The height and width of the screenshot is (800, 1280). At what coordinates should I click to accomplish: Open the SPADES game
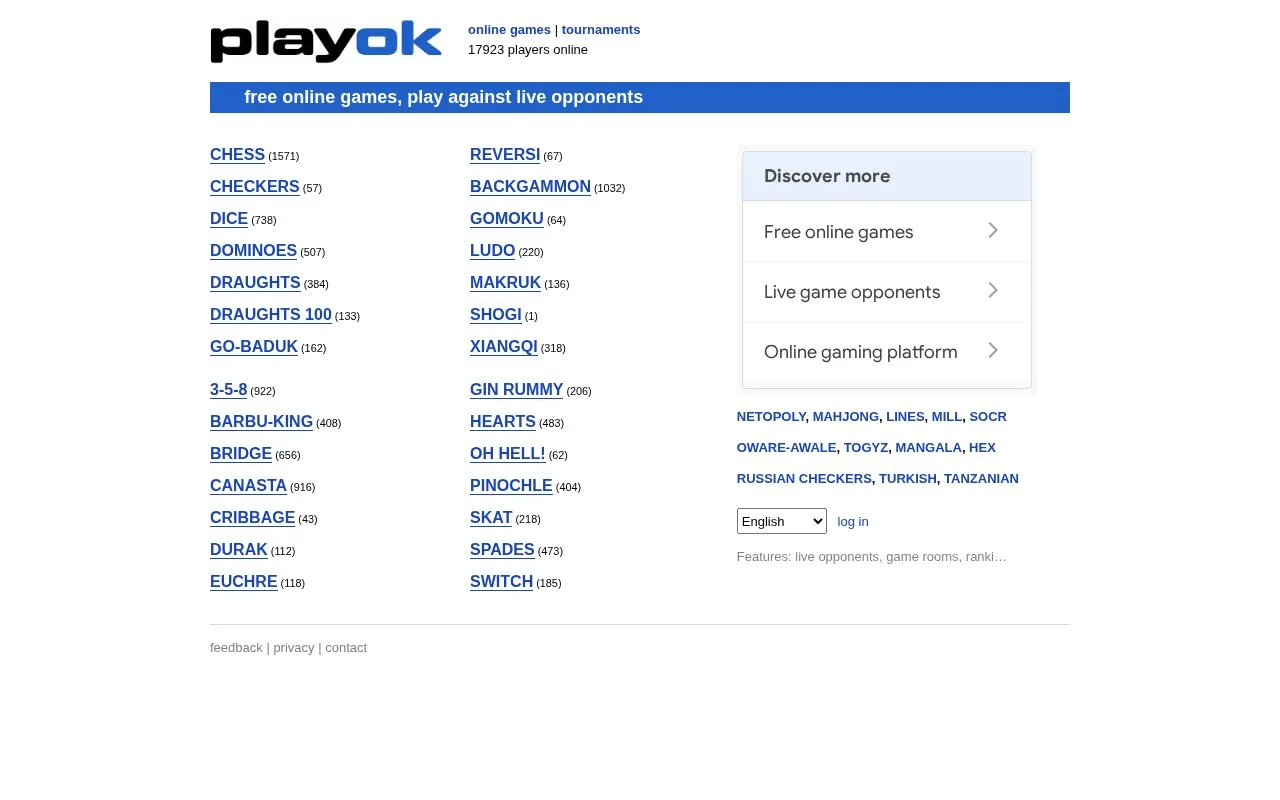click(502, 550)
